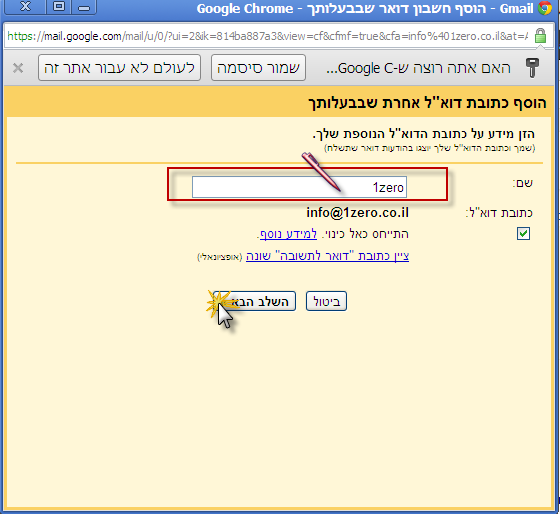Dismiss the save password bar with X
The width and height of the screenshot is (560, 514).
tap(18, 68)
